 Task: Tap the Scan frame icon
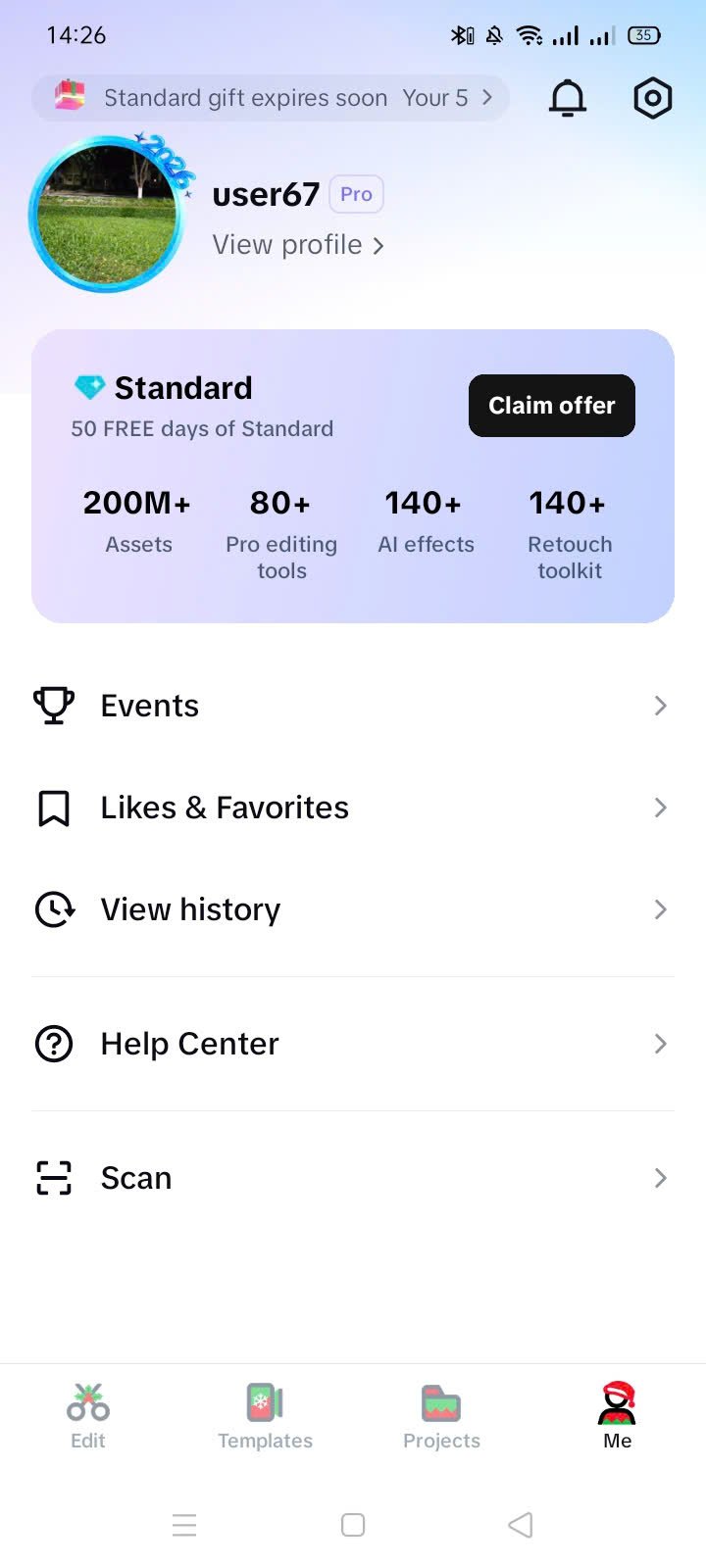54,1178
